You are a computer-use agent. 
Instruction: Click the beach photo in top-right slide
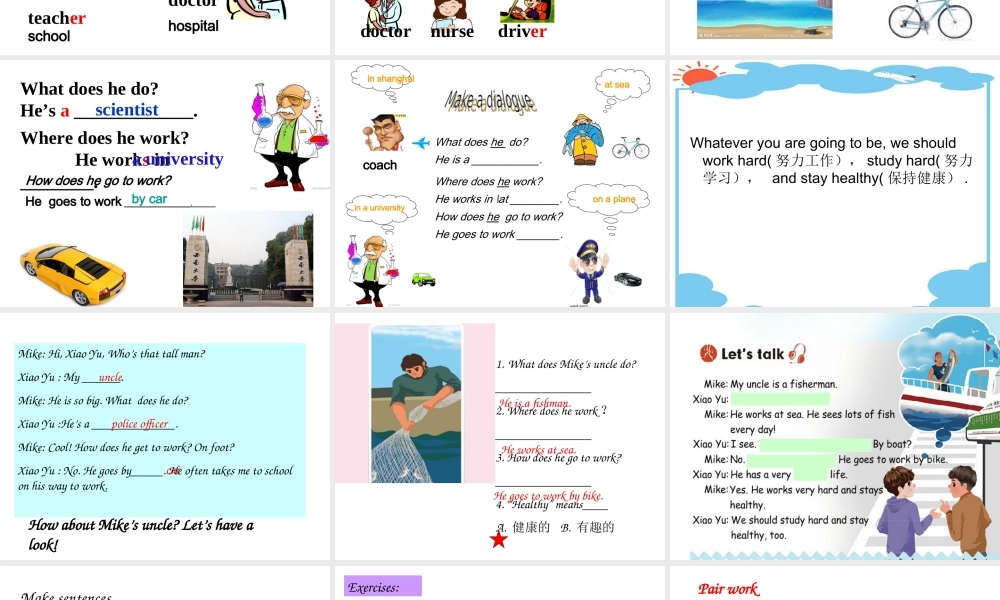tap(765, 19)
